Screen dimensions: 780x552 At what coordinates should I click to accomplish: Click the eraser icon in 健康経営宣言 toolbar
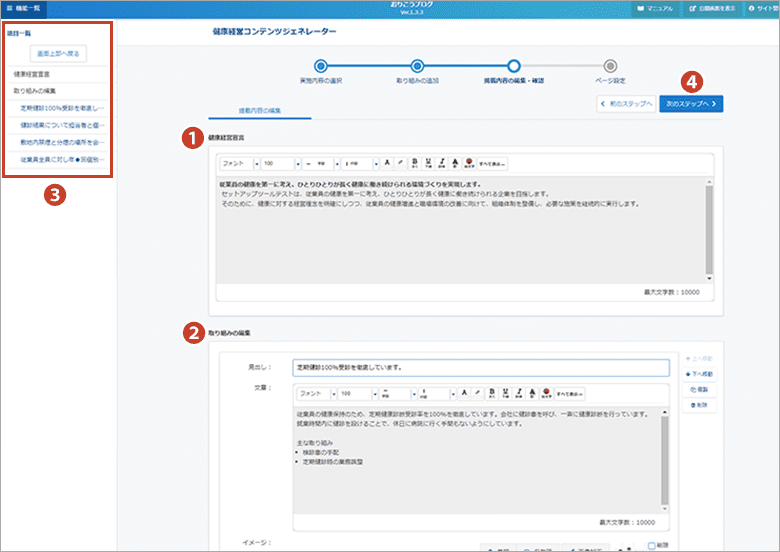point(400,163)
